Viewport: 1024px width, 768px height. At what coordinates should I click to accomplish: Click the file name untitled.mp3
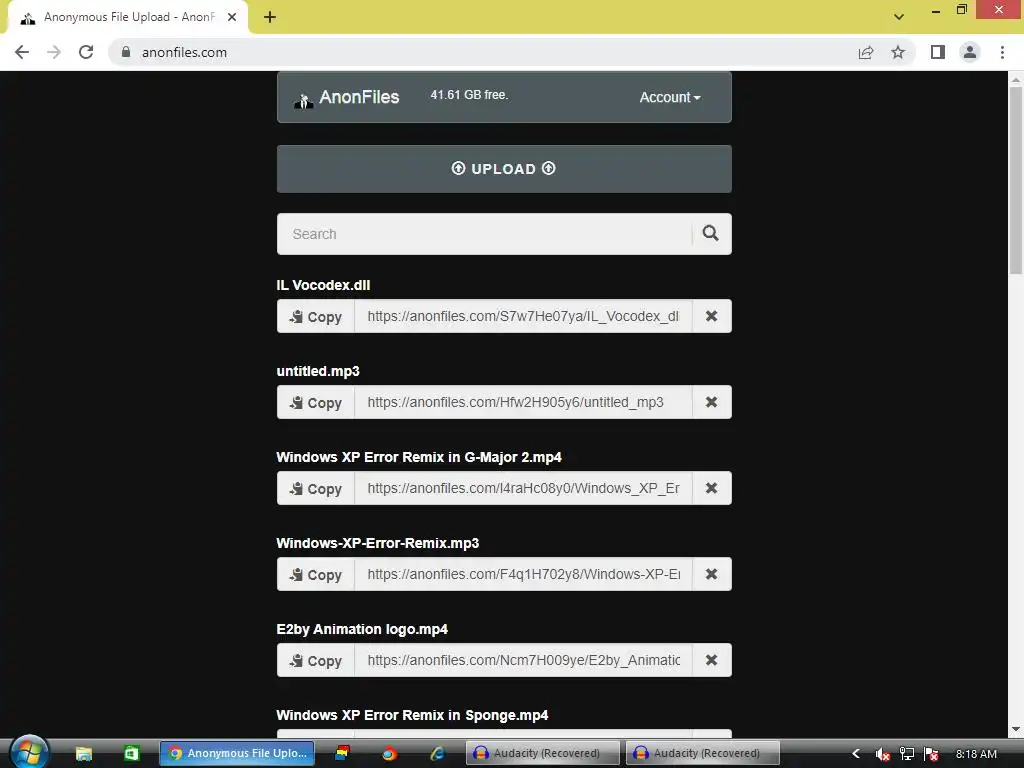[x=318, y=371]
